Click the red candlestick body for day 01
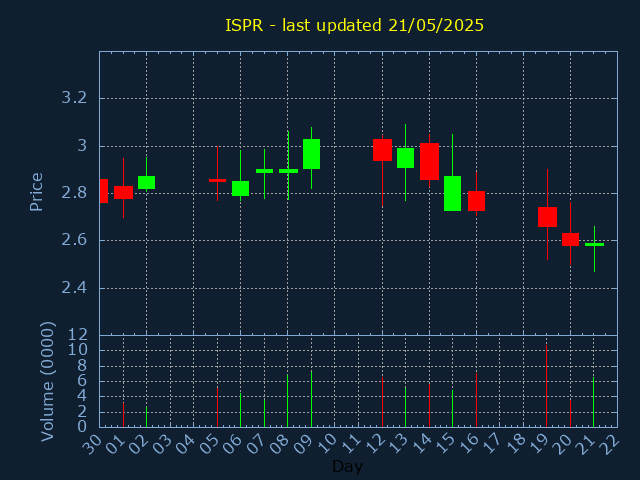 click(123, 192)
